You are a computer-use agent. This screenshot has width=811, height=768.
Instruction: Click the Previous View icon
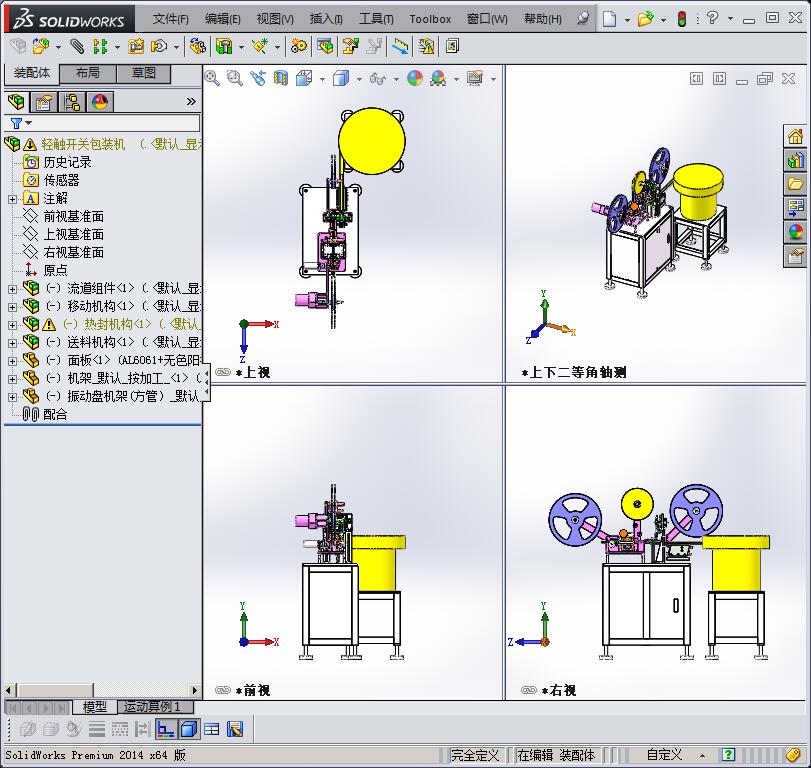[258, 79]
